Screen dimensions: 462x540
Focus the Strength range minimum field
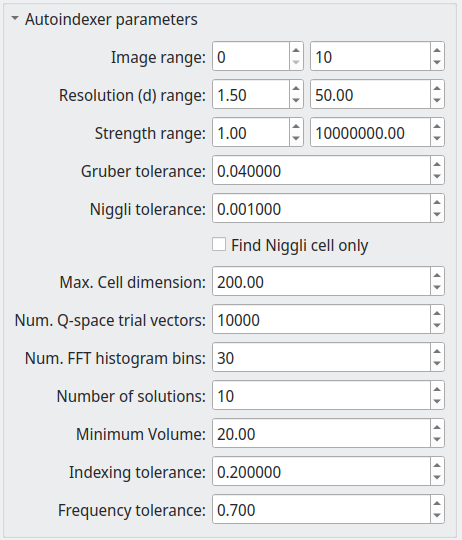tap(251, 132)
